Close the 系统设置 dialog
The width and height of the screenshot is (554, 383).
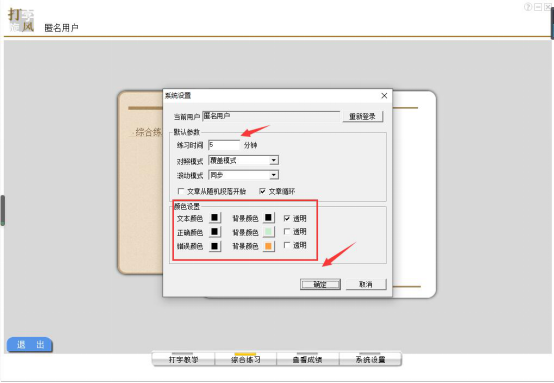click(x=384, y=96)
